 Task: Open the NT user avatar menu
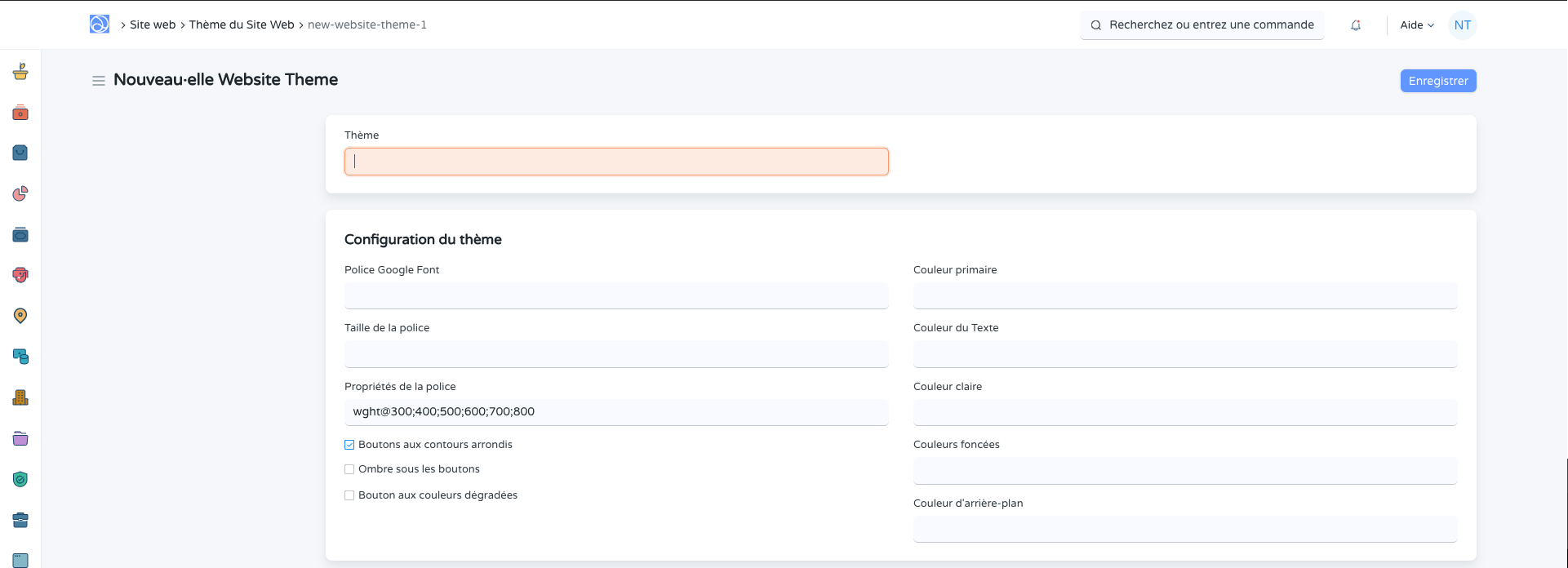pyautogui.click(x=1462, y=25)
